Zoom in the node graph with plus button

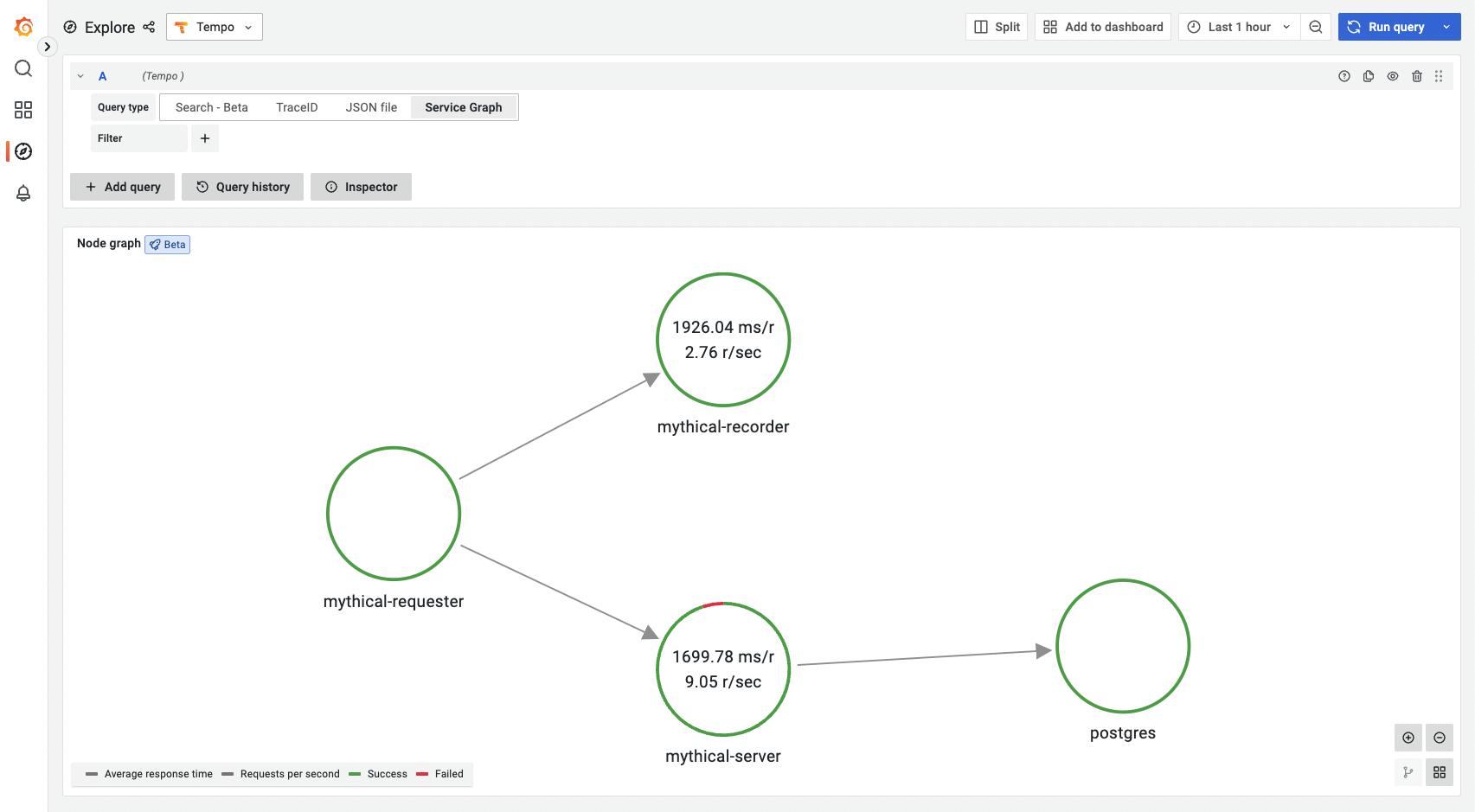1408,738
